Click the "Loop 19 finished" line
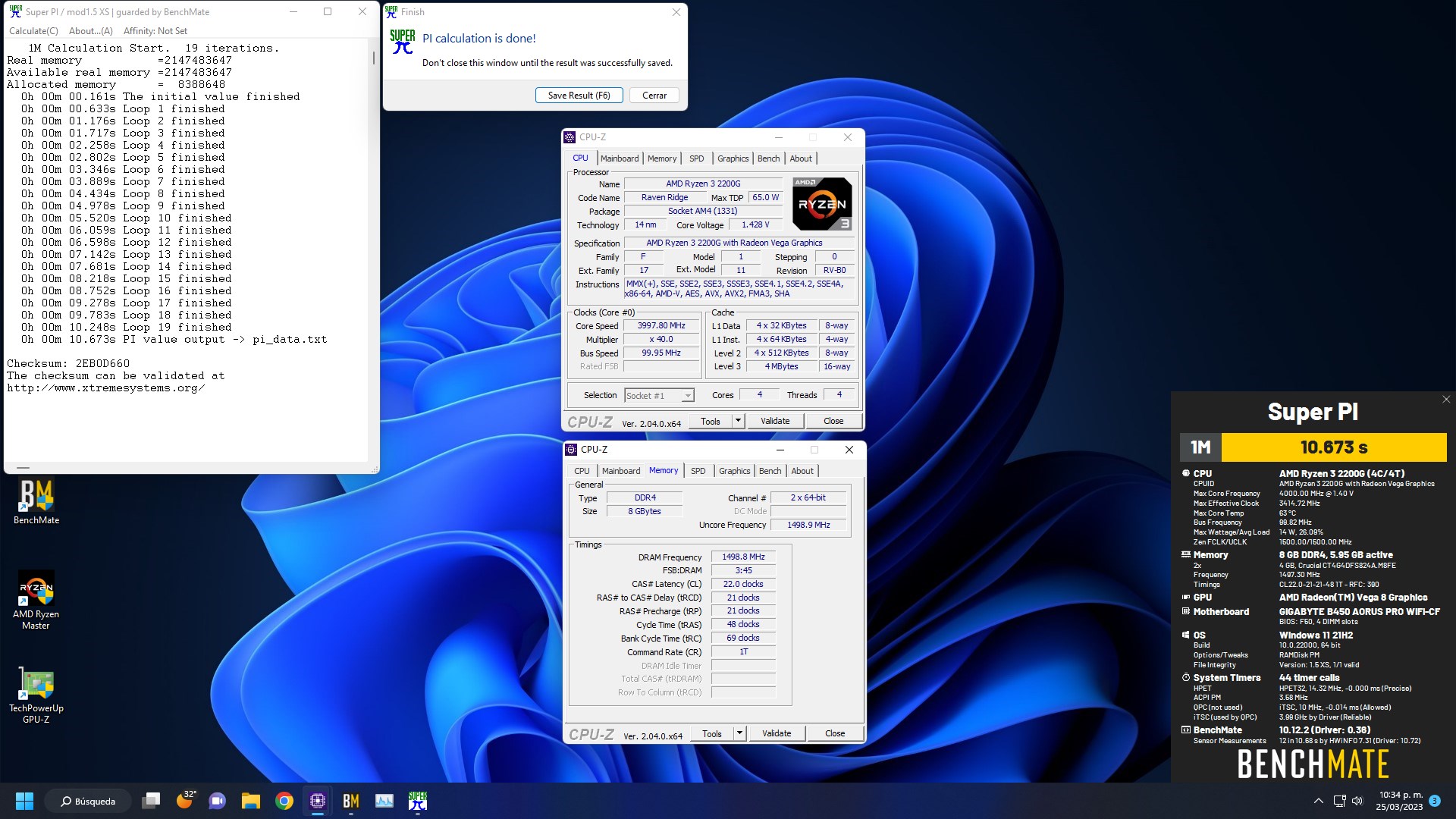This screenshot has width=1456, height=819. point(127,327)
